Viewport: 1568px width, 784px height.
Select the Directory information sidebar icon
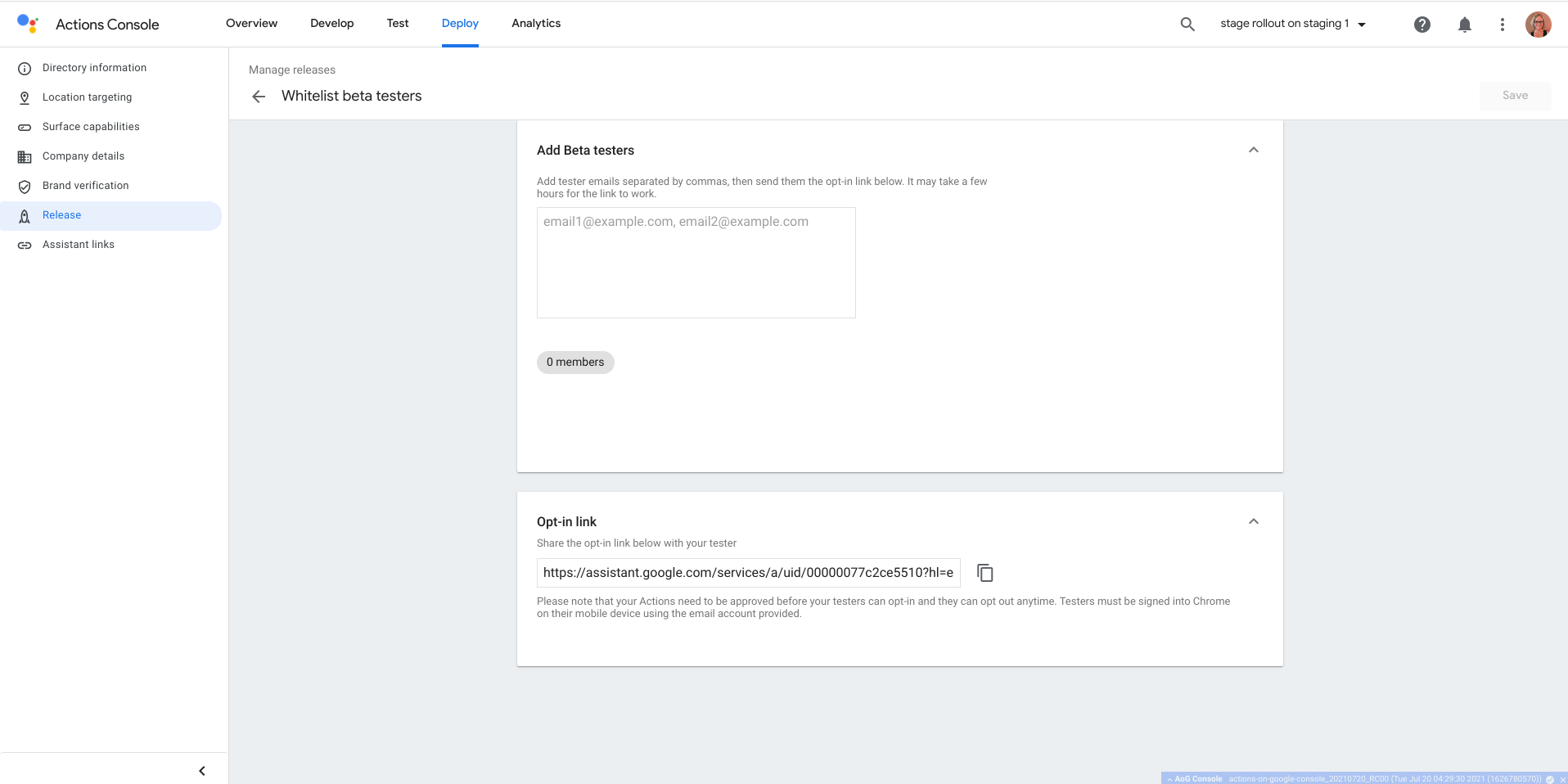coord(25,68)
